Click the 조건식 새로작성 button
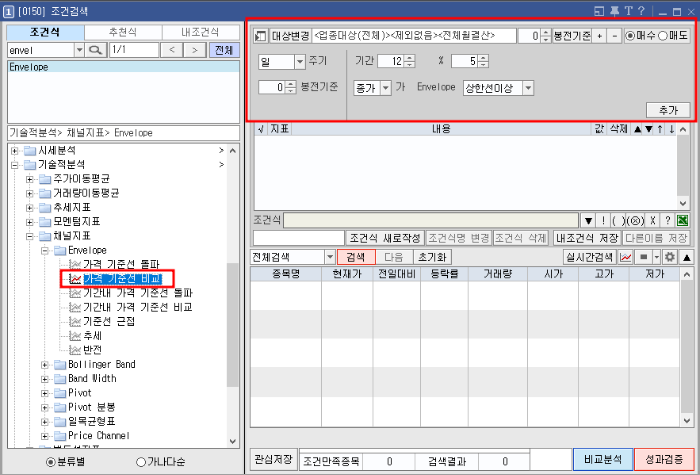Screen dimensions: 700x475 [x=385, y=238]
